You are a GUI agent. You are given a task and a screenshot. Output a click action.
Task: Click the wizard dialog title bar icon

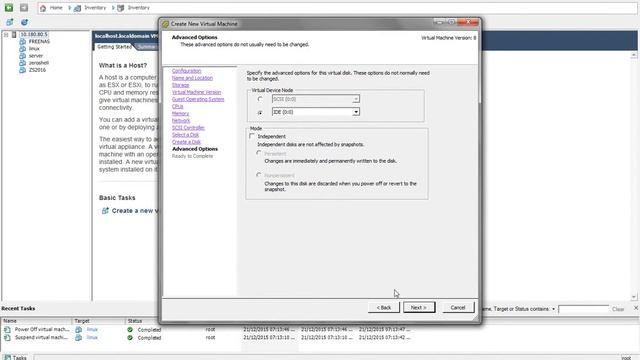coord(165,24)
